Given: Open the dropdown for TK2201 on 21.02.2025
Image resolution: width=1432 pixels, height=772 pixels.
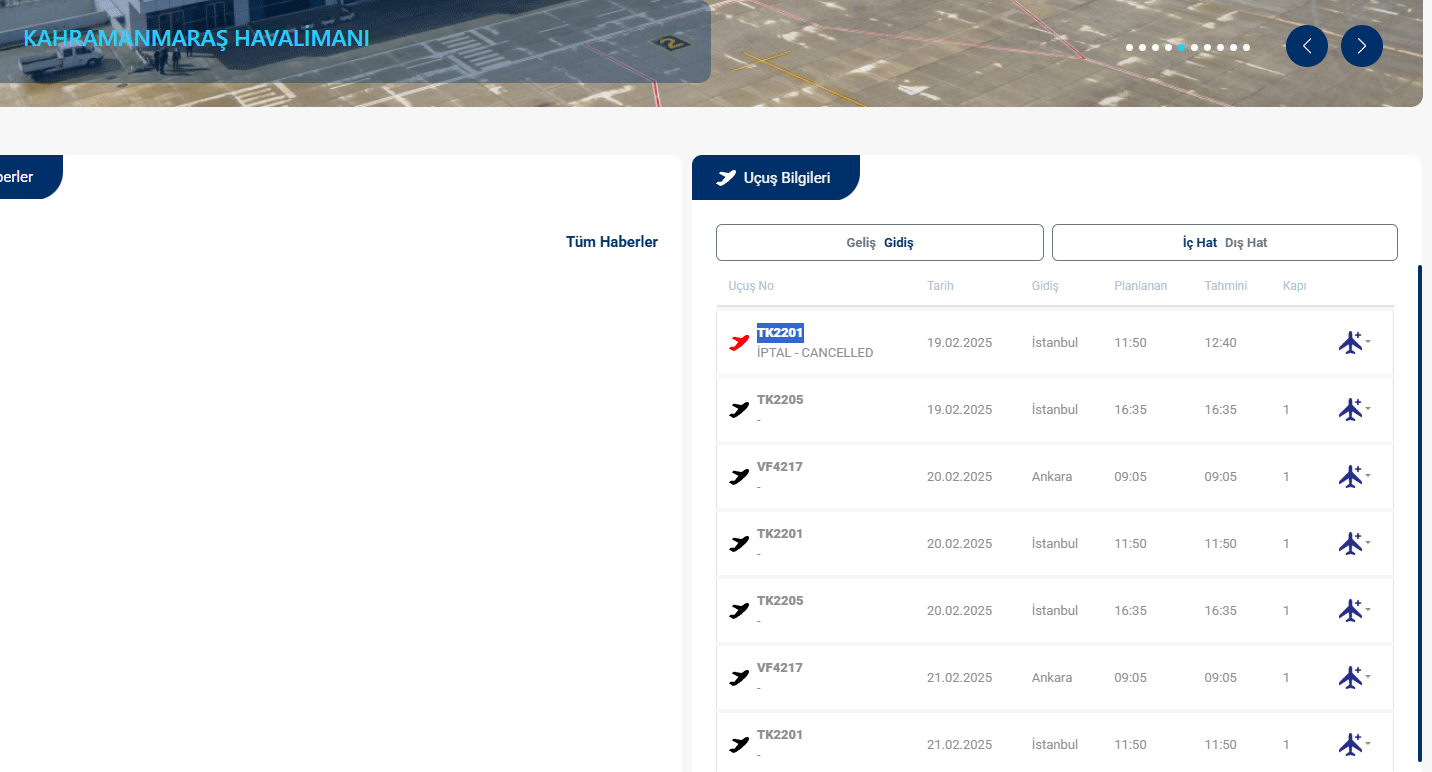Looking at the screenshot, I should point(1368,743).
